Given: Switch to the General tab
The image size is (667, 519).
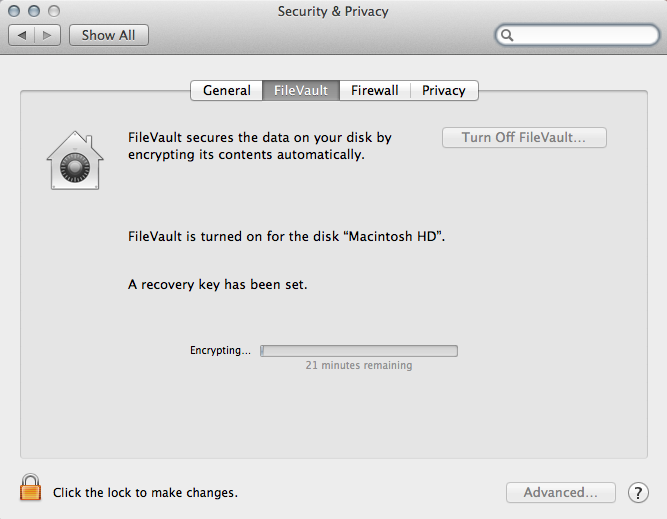Looking at the screenshot, I should click(x=227, y=90).
